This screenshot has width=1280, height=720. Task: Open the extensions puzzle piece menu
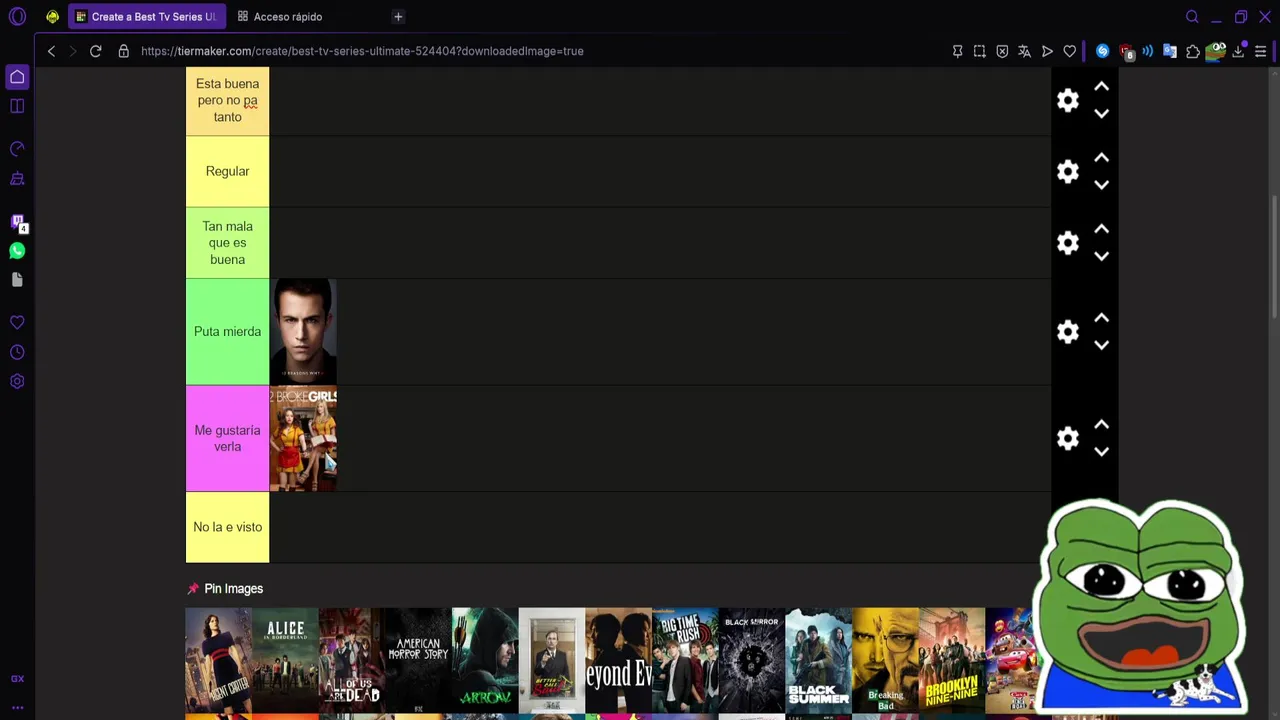click(1193, 51)
